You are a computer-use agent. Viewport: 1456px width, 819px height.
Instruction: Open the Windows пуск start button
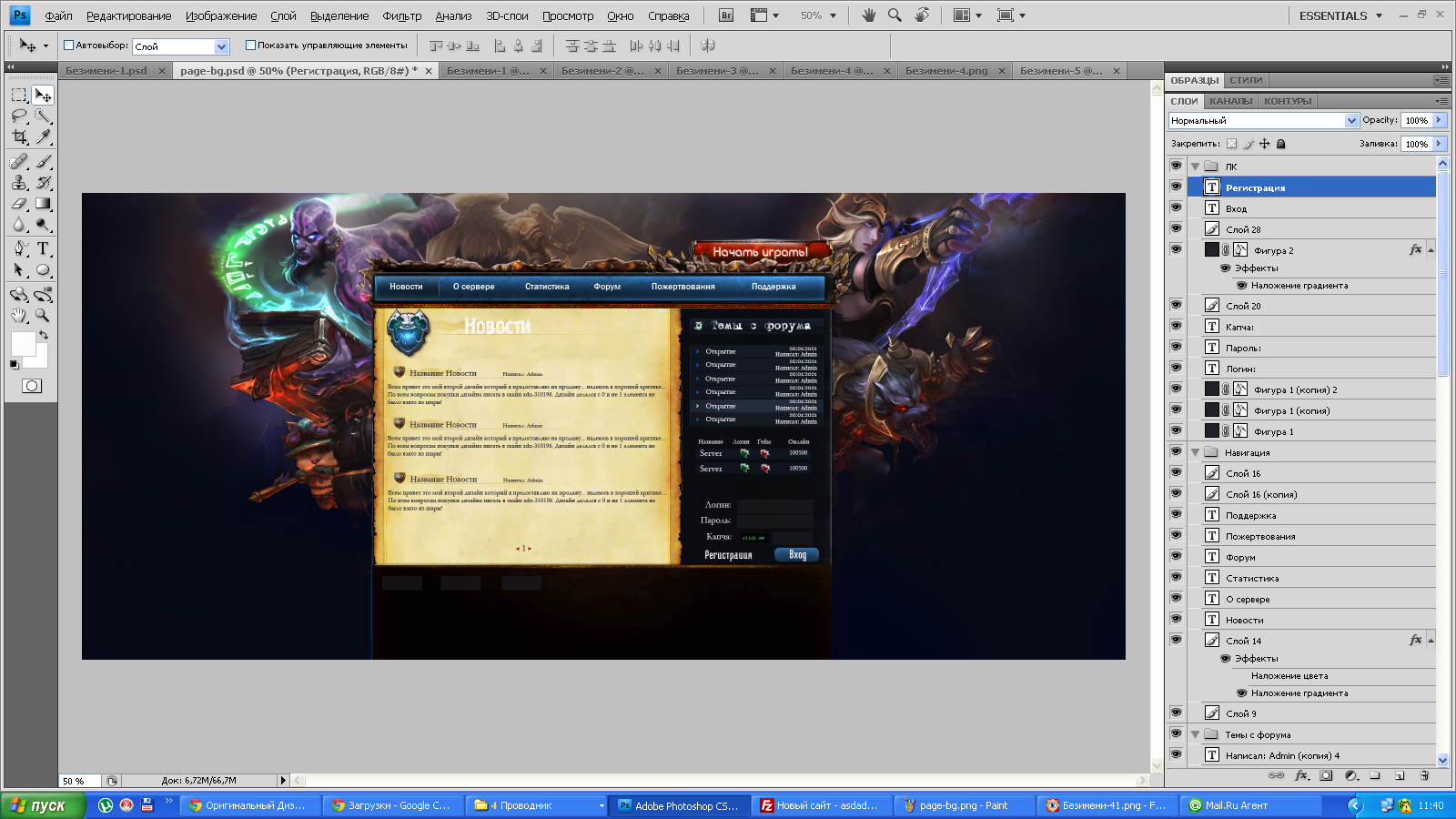click(42, 805)
